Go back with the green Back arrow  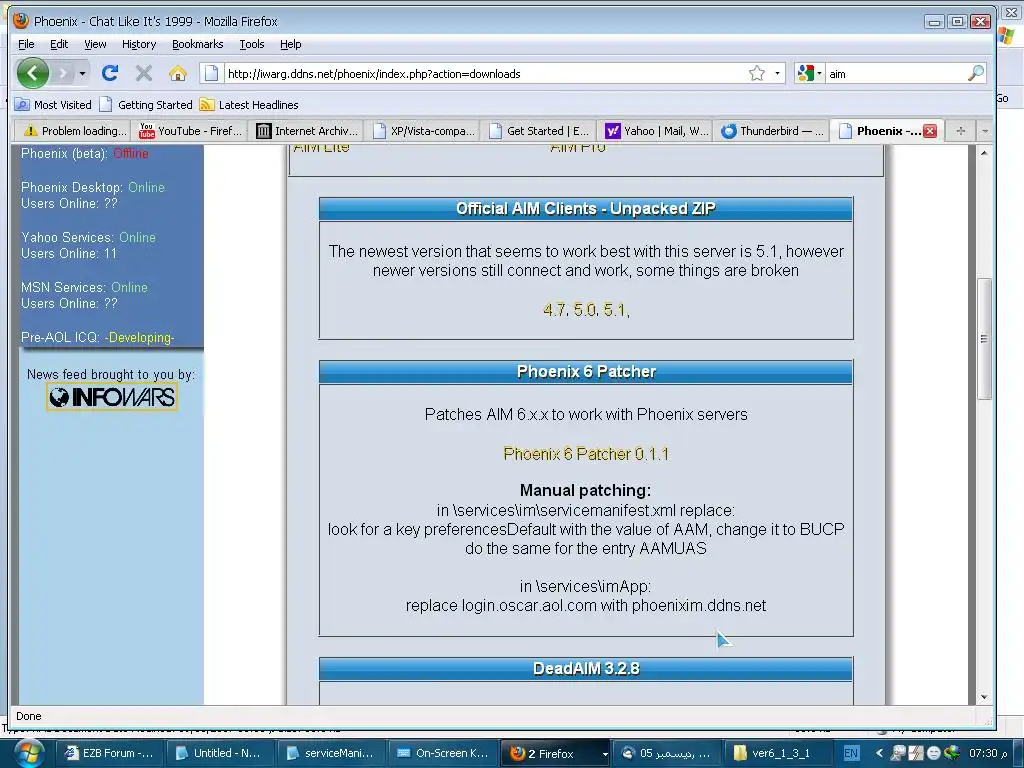33,73
